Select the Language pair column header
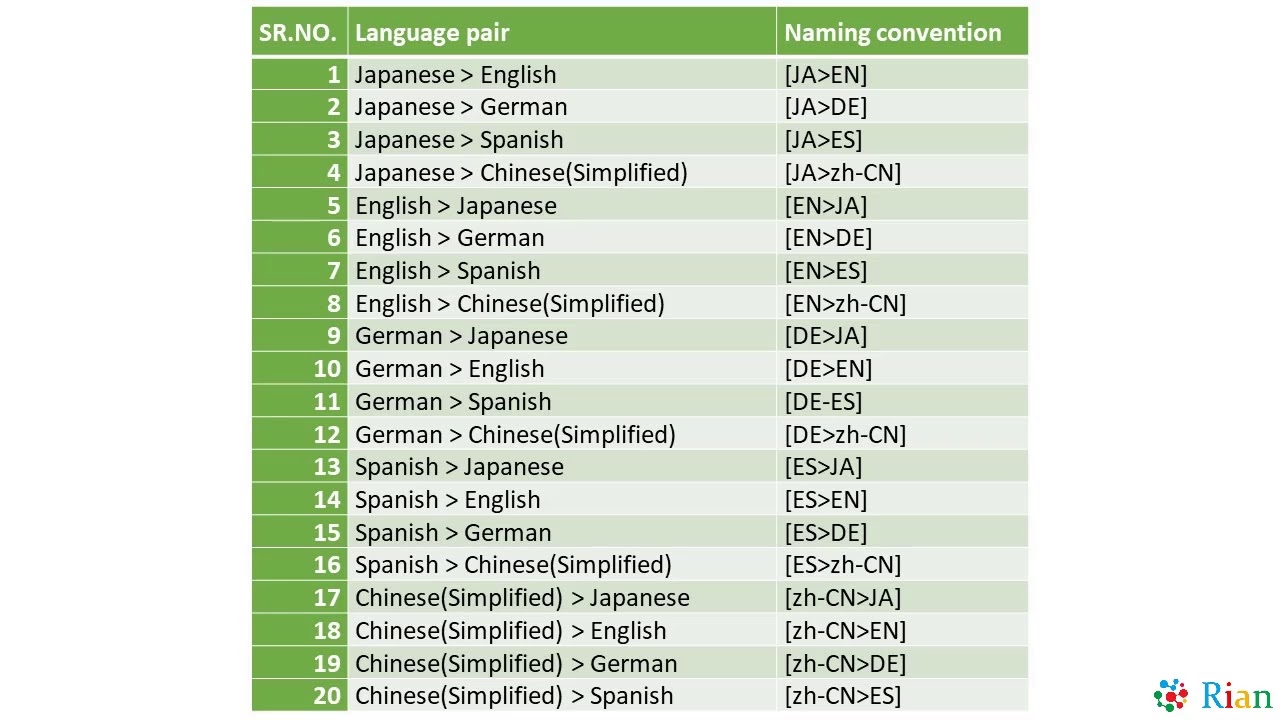 432,32
